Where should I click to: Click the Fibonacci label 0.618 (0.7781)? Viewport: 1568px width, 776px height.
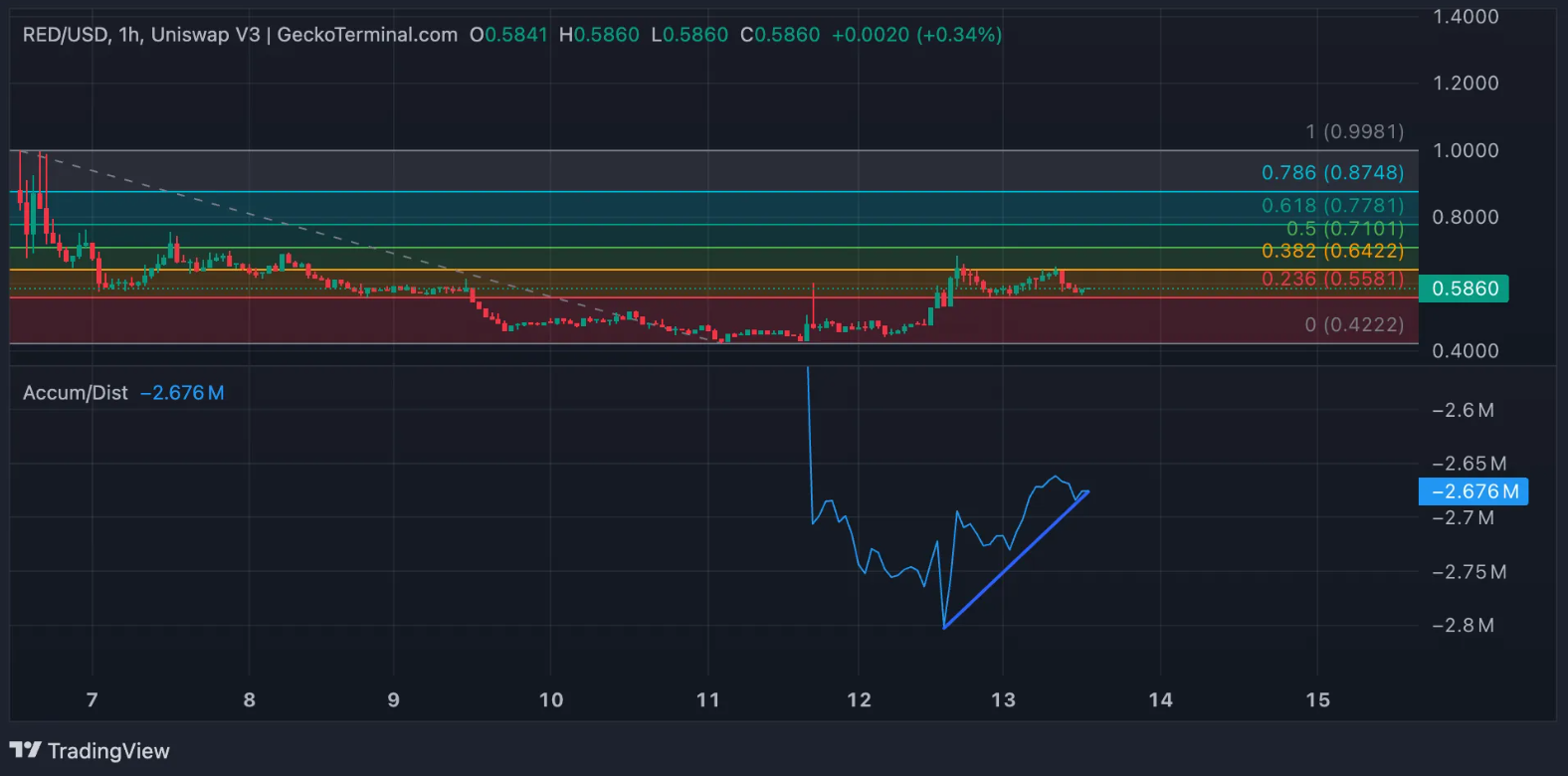[x=1332, y=205]
